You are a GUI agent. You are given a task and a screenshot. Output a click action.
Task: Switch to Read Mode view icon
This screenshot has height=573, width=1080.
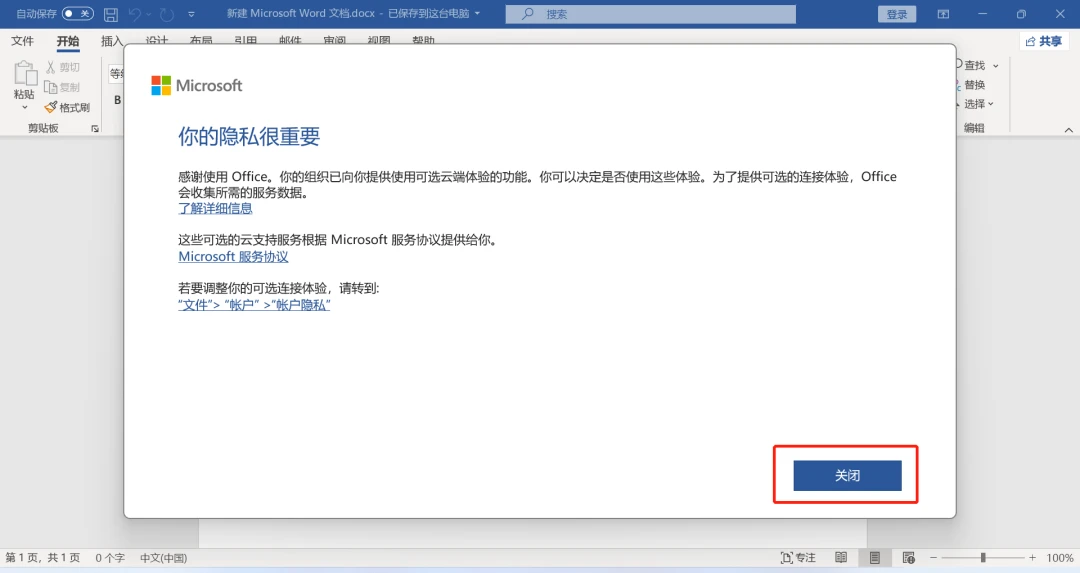pyautogui.click(x=841, y=558)
